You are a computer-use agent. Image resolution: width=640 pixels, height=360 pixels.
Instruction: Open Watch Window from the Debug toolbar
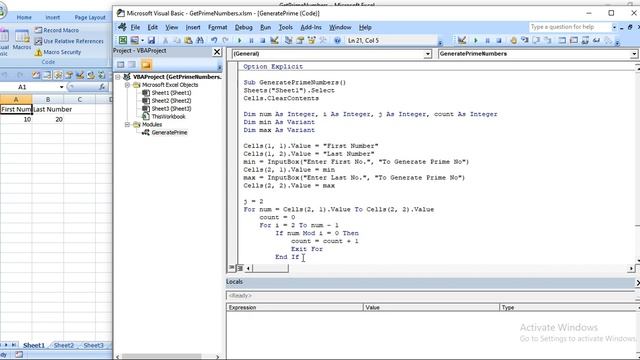point(585,40)
